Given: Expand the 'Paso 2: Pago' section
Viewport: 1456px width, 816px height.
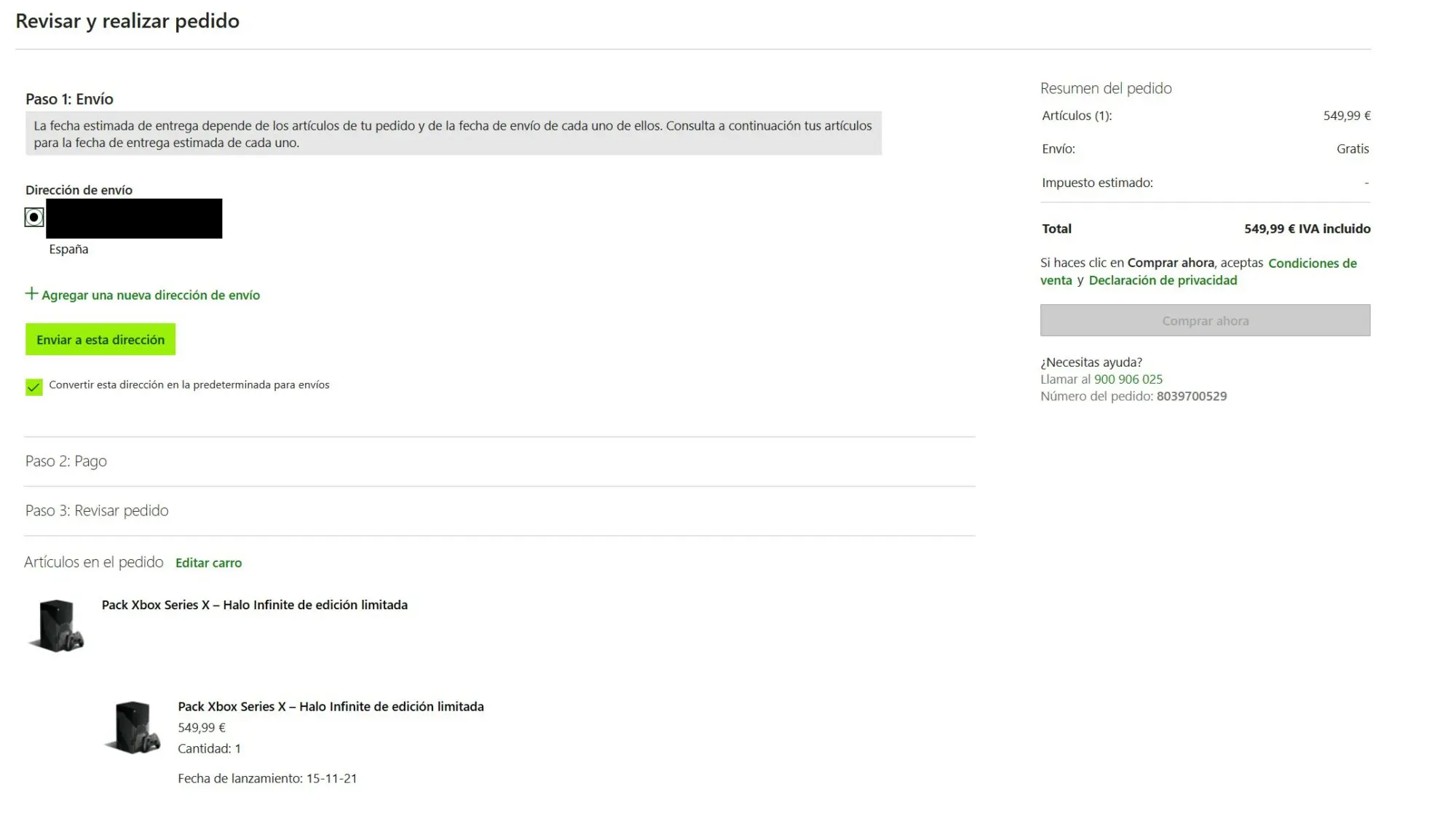Looking at the screenshot, I should coord(499,461).
